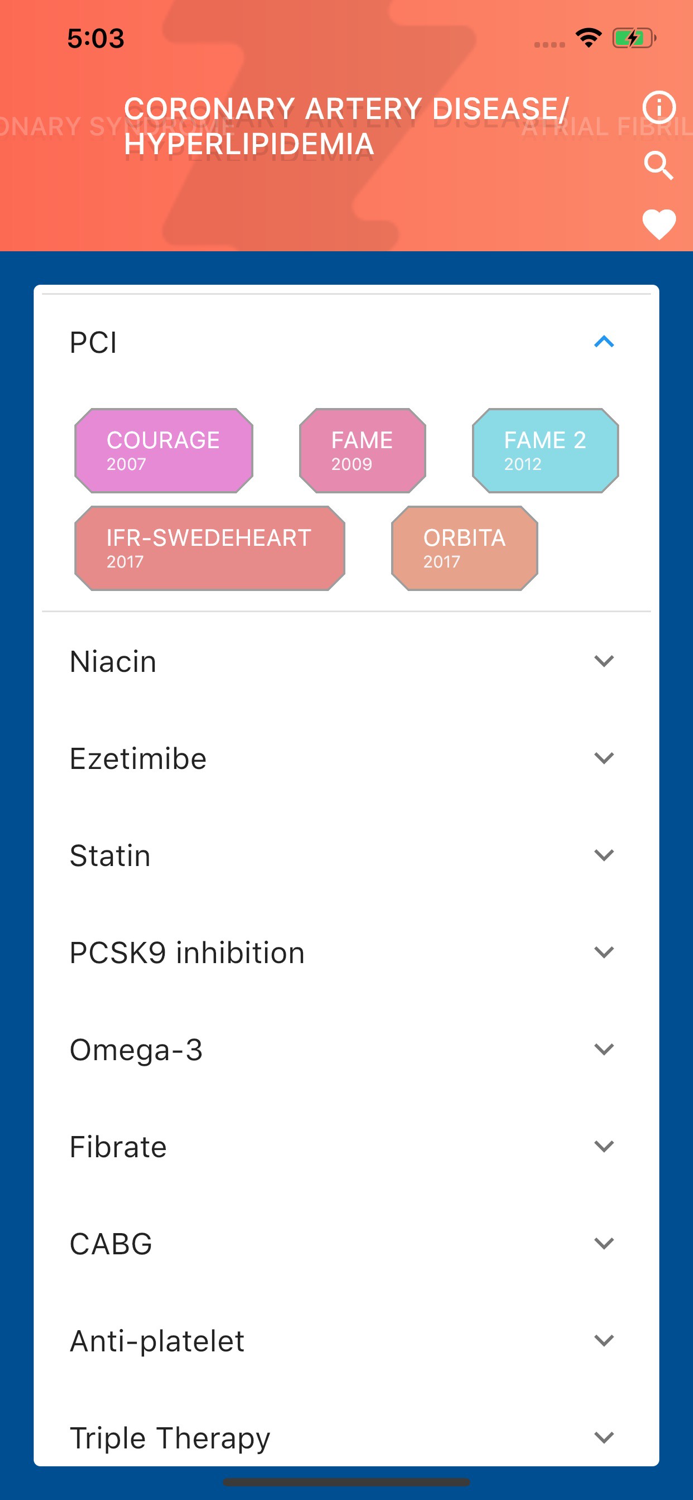This screenshot has height=1500, width=693.
Task: Open the info icon in the header
Action: tap(659, 108)
